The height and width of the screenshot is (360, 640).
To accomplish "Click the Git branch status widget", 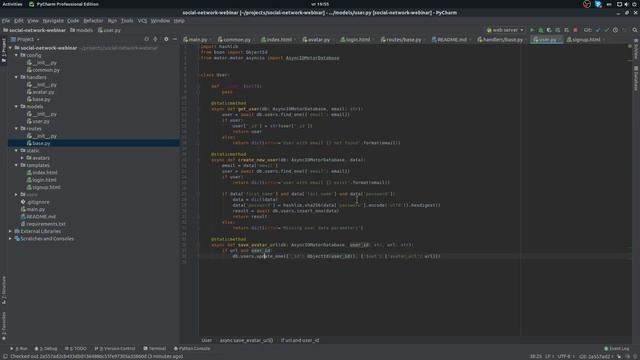I will click(x=596, y=356).
